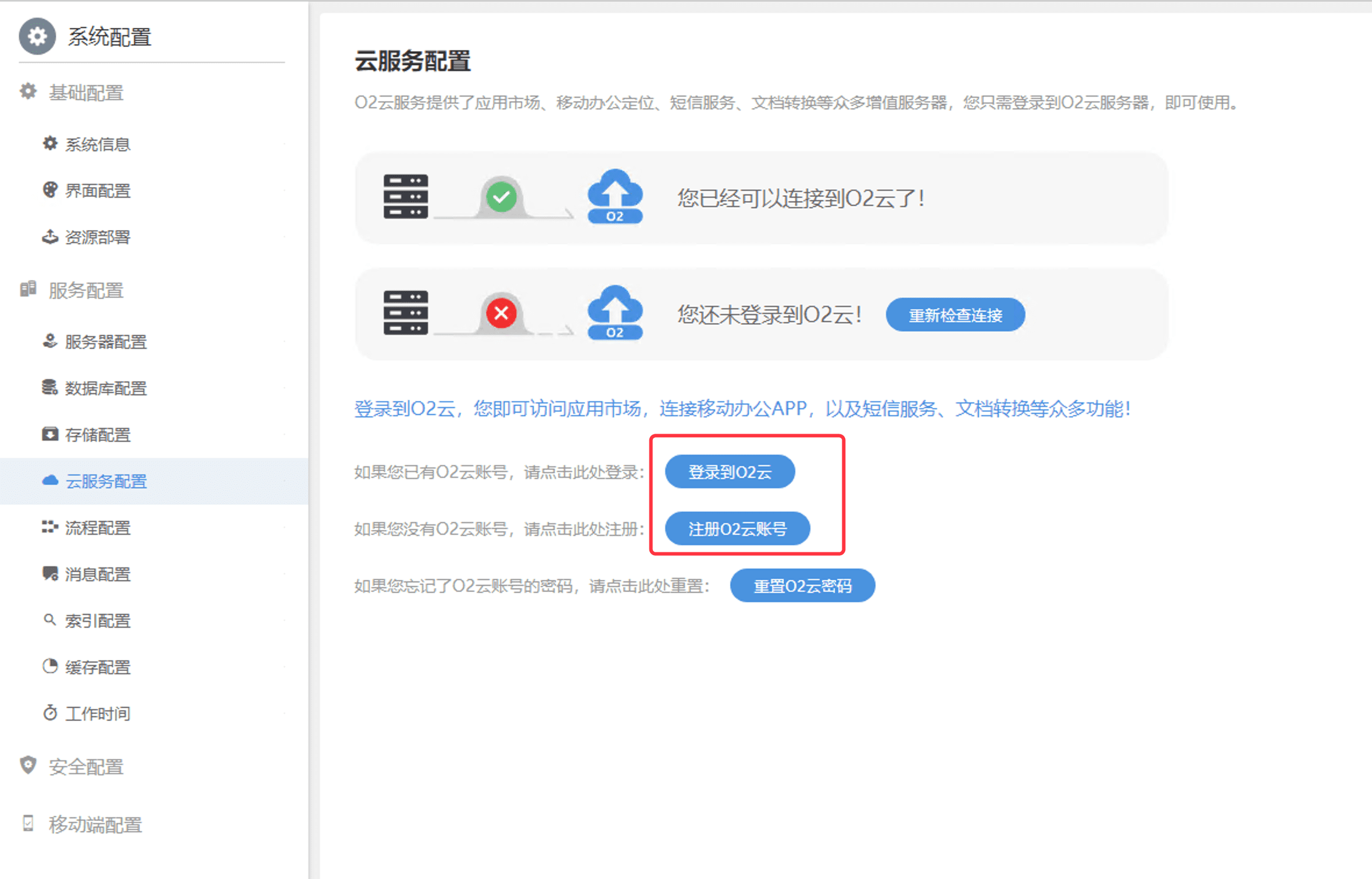1372x879 pixels.
Task: Collapse the 基础配置 section
Action: pos(86,92)
